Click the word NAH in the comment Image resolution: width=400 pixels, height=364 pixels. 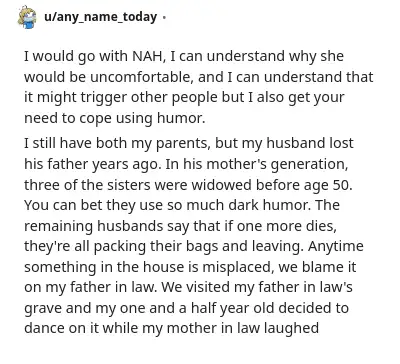click(x=149, y=56)
